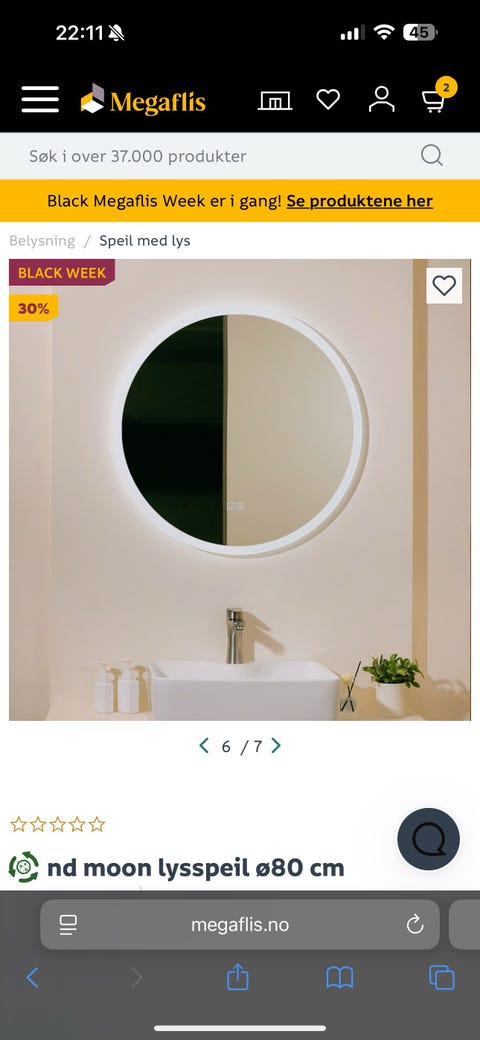This screenshot has height=1040, width=480.
Task: Open the user account icon
Action: pos(381,99)
